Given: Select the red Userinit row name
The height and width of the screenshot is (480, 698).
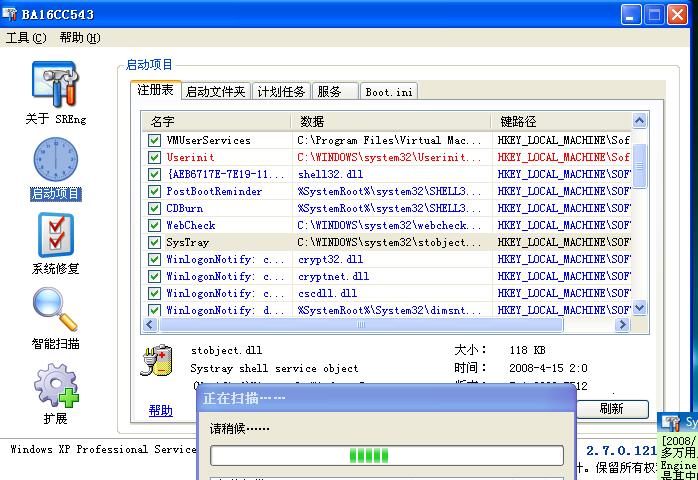Looking at the screenshot, I should pos(190,157).
